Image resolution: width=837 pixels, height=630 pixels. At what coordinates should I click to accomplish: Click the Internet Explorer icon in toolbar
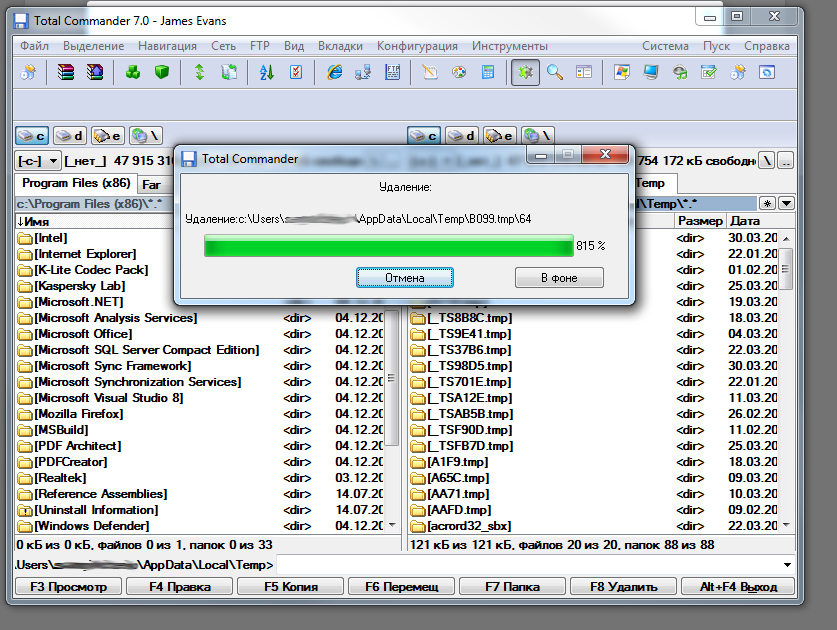(334, 72)
